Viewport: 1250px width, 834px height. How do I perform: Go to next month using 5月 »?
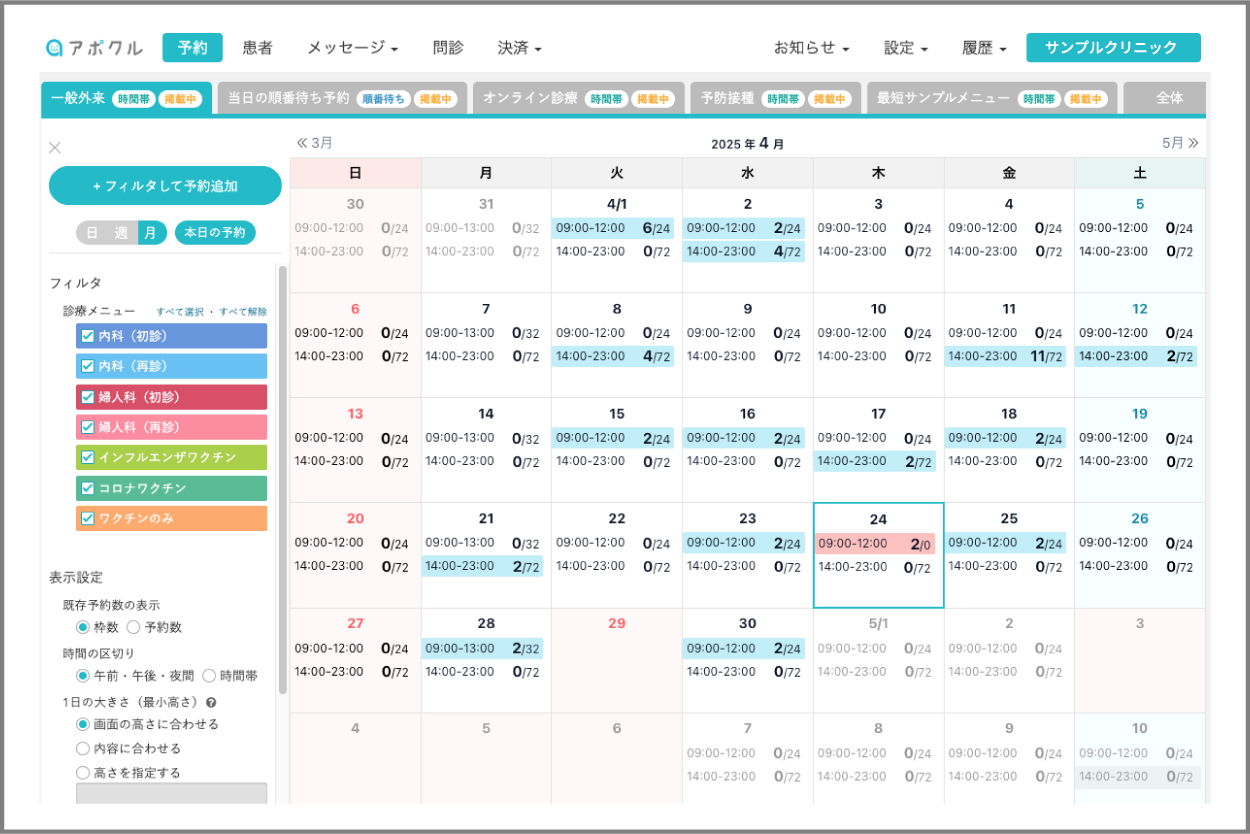[x=1180, y=143]
